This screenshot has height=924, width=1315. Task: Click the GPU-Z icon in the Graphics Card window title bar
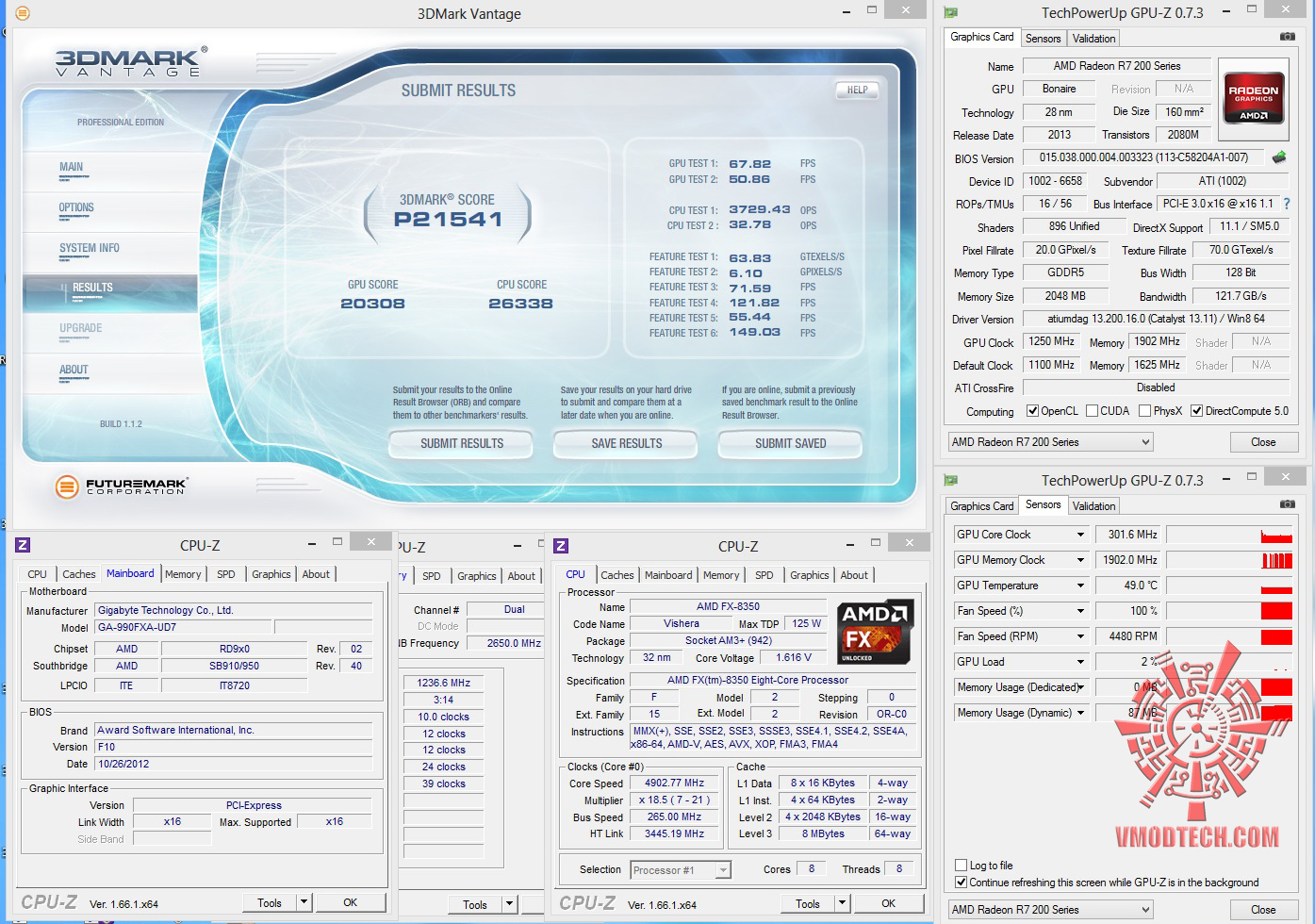click(951, 12)
